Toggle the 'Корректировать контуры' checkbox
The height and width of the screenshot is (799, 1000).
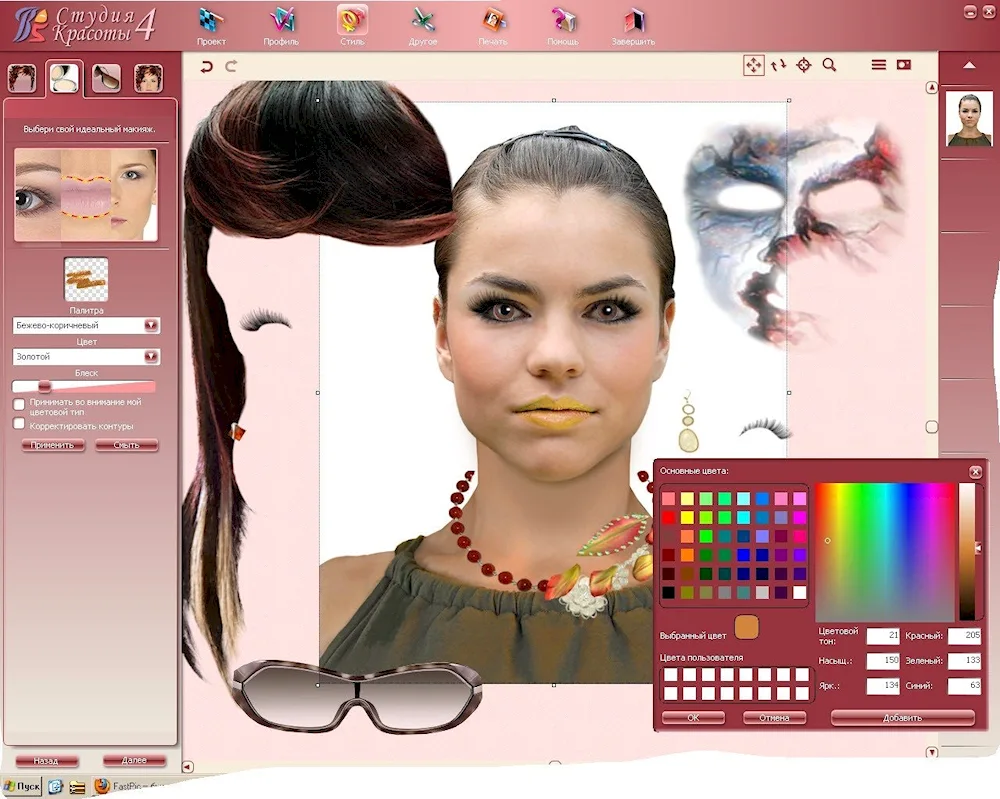pos(19,424)
